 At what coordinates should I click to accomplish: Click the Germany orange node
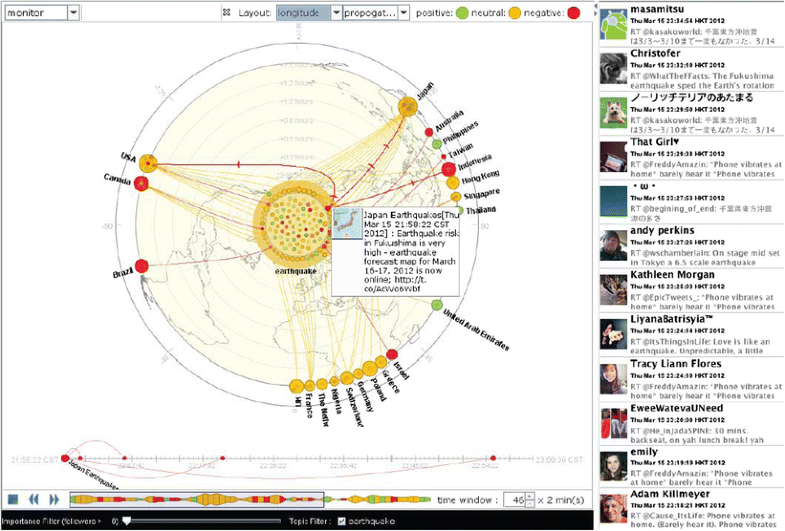point(358,374)
